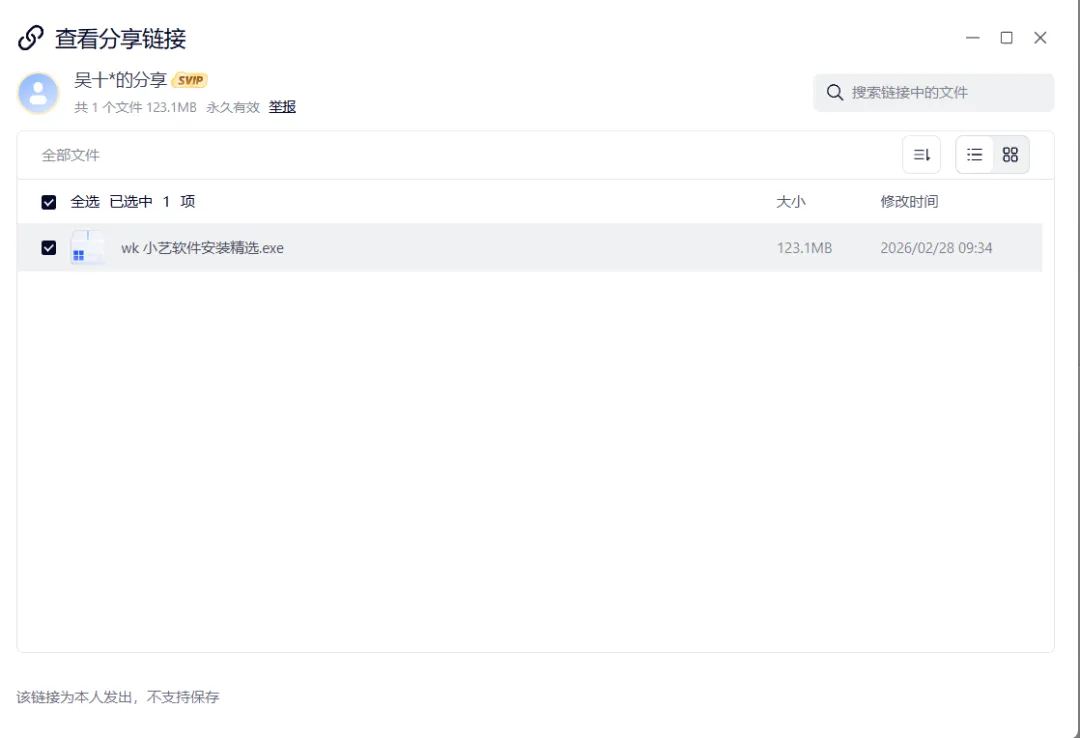Switch to grid thumbnail view

pyautogui.click(x=1010, y=155)
